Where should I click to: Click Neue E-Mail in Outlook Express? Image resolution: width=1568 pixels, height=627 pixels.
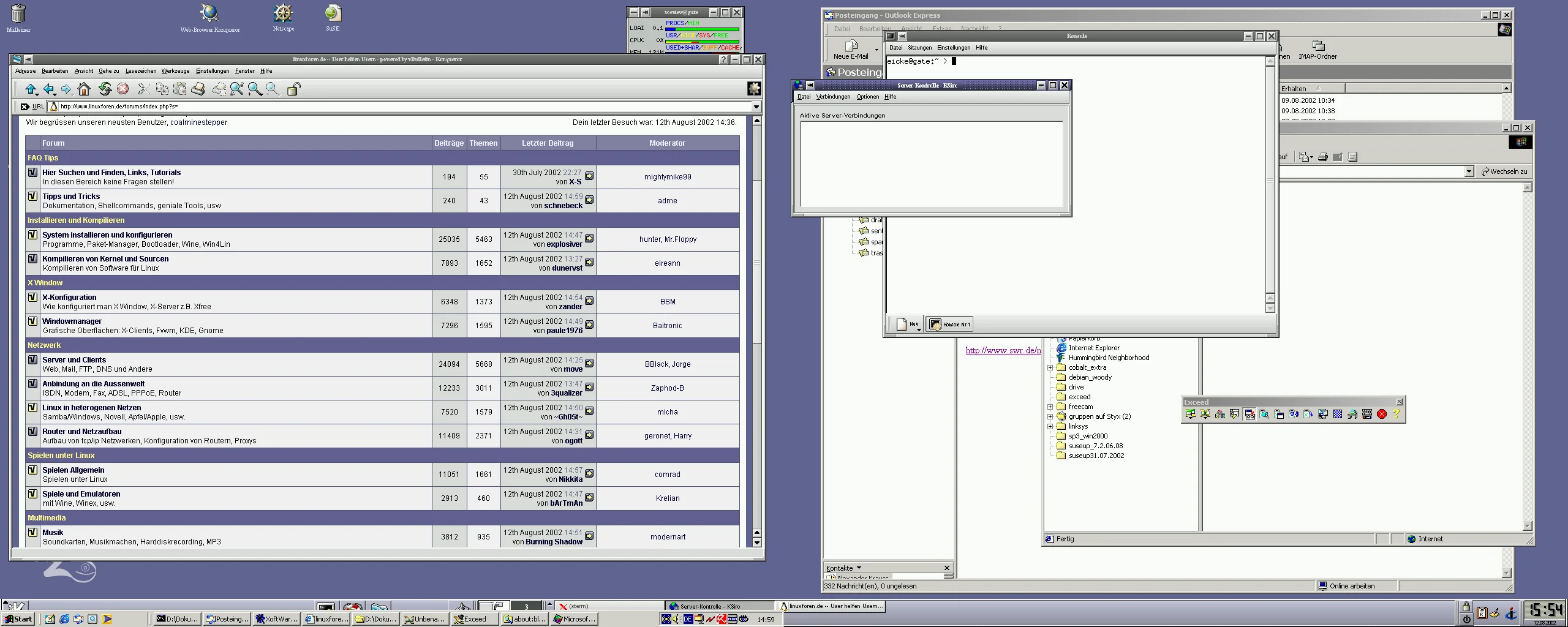pos(851,50)
